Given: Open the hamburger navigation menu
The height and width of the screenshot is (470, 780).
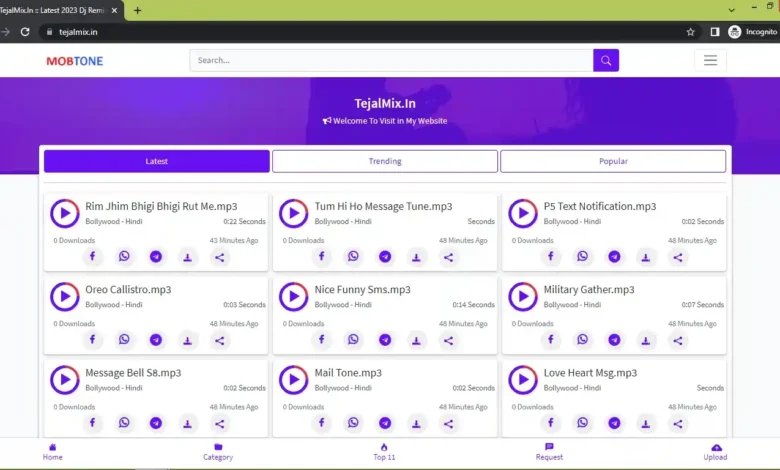Looking at the screenshot, I should coord(710,60).
